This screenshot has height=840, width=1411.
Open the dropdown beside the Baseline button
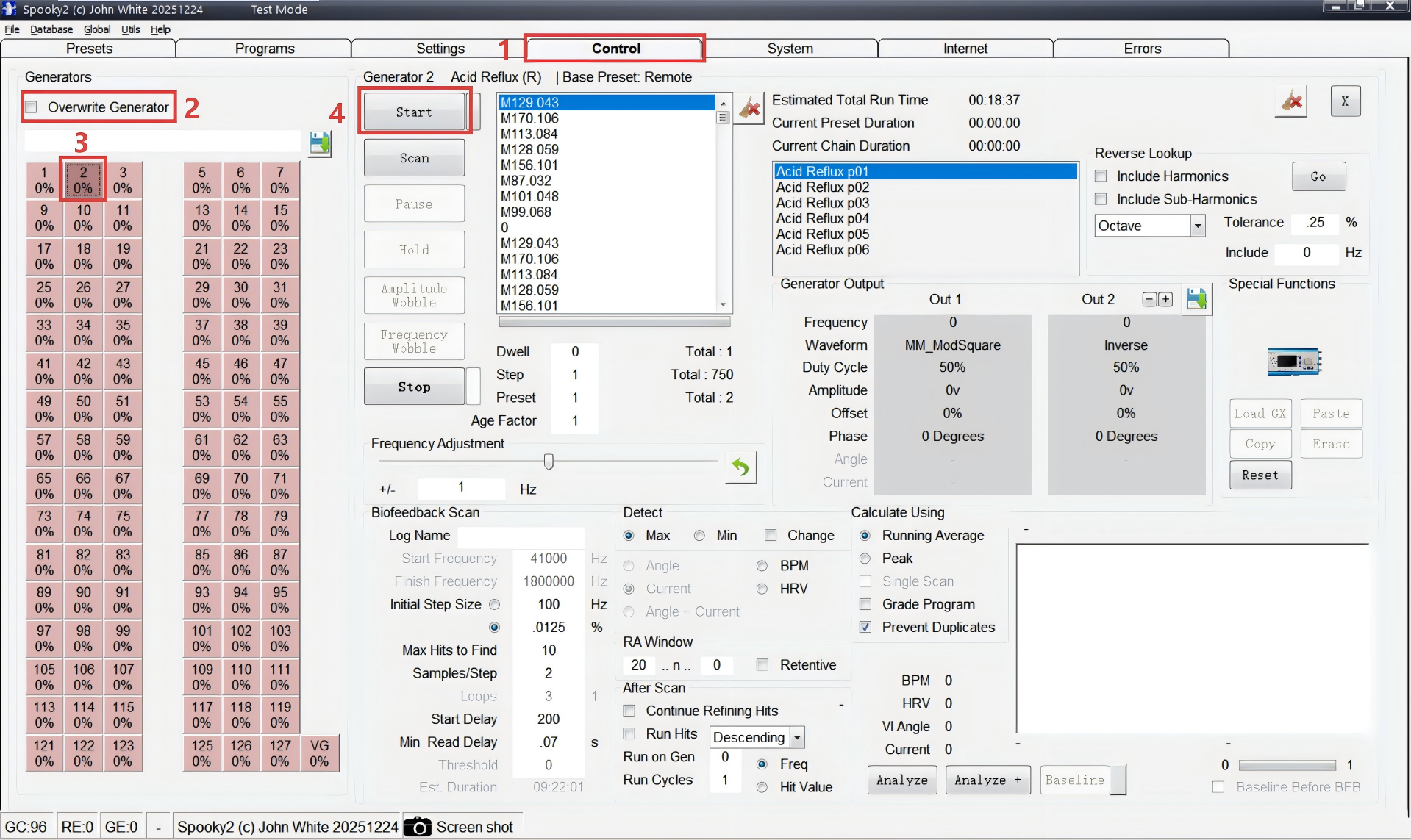click(1118, 780)
